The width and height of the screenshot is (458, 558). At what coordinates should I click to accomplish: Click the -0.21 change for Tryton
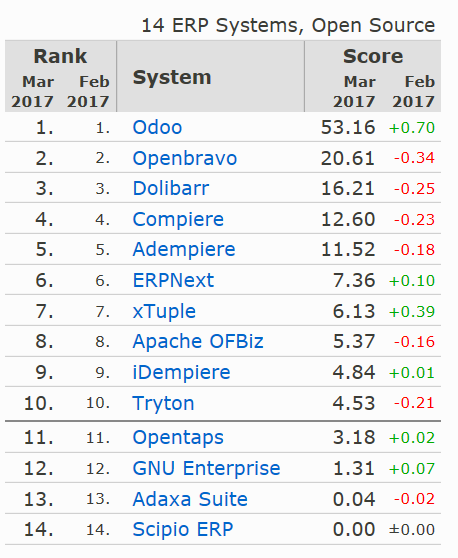point(414,403)
